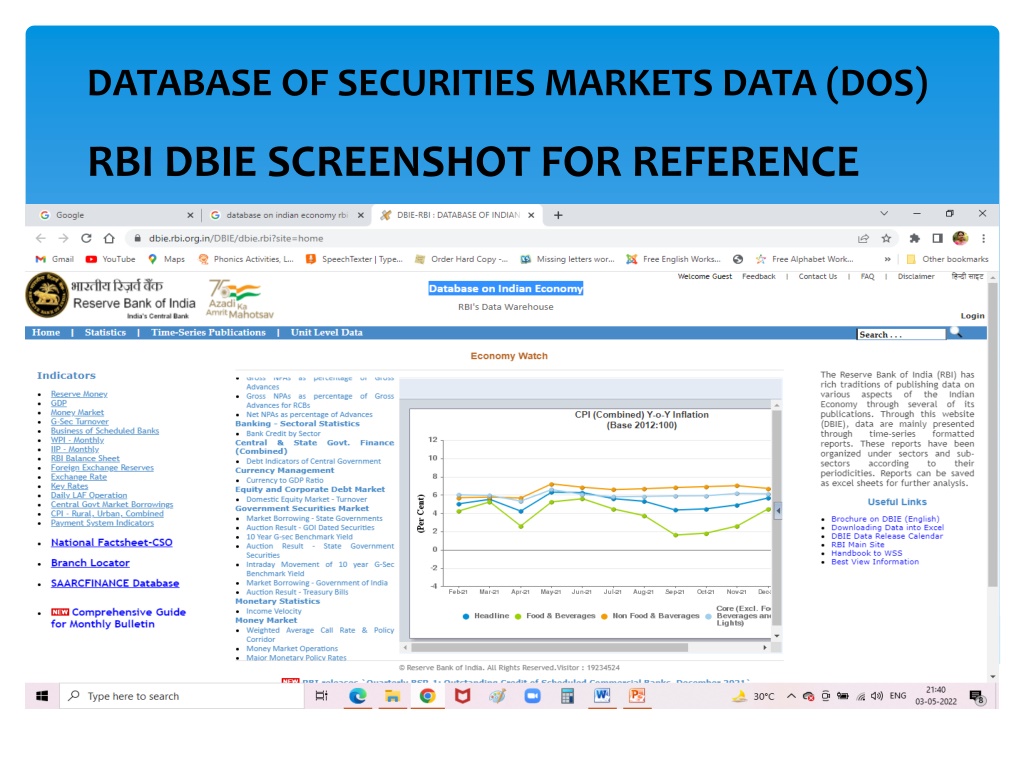
Task: Open the Branch Locator link
Action: [x=90, y=562]
